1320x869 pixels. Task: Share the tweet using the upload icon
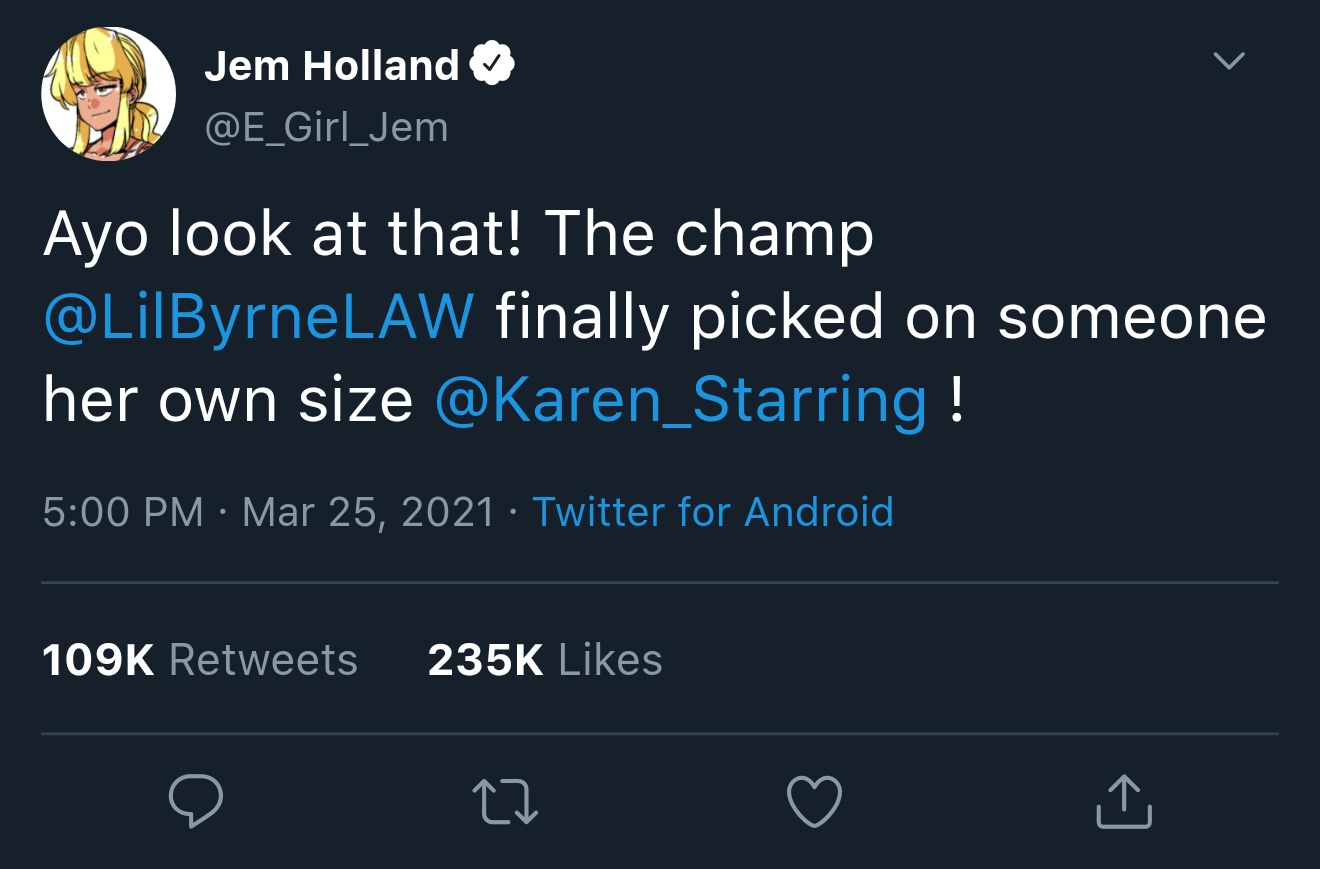pos(1124,800)
